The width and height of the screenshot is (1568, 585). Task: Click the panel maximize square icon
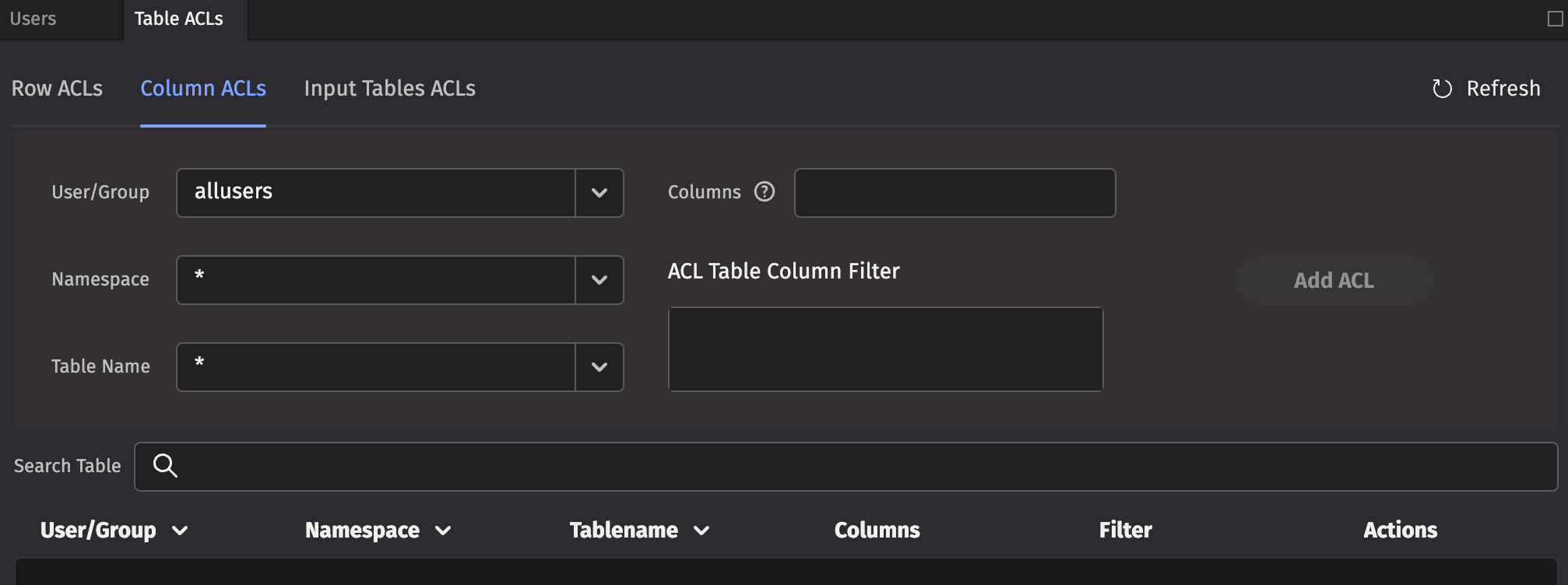[1555, 19]
